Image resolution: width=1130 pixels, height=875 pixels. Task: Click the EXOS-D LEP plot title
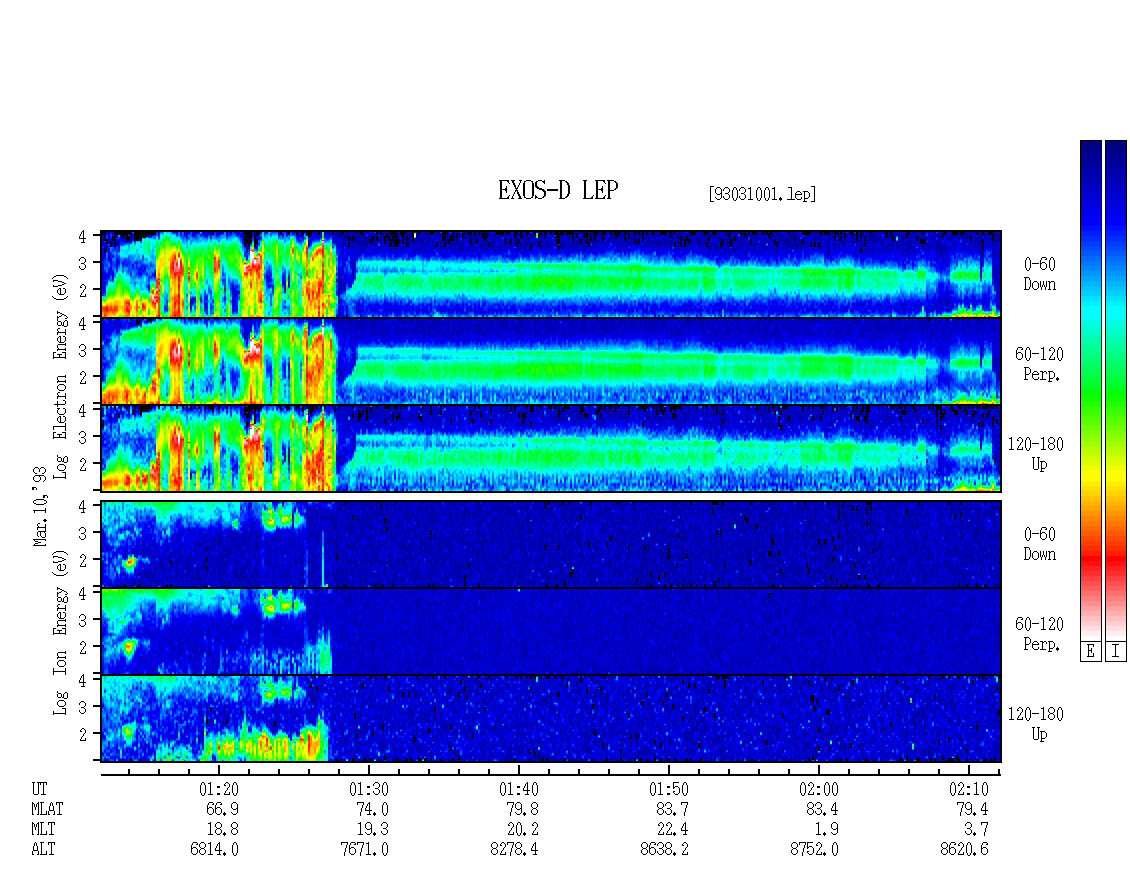tap(558, 190)
